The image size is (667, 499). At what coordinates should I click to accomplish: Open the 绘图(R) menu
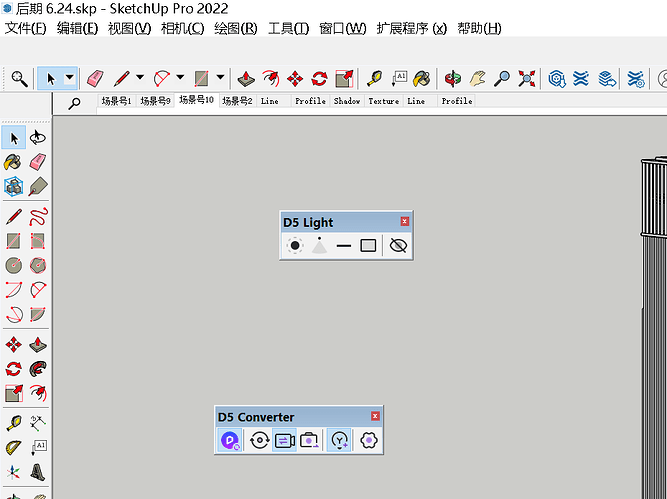[x=236, y=28]
